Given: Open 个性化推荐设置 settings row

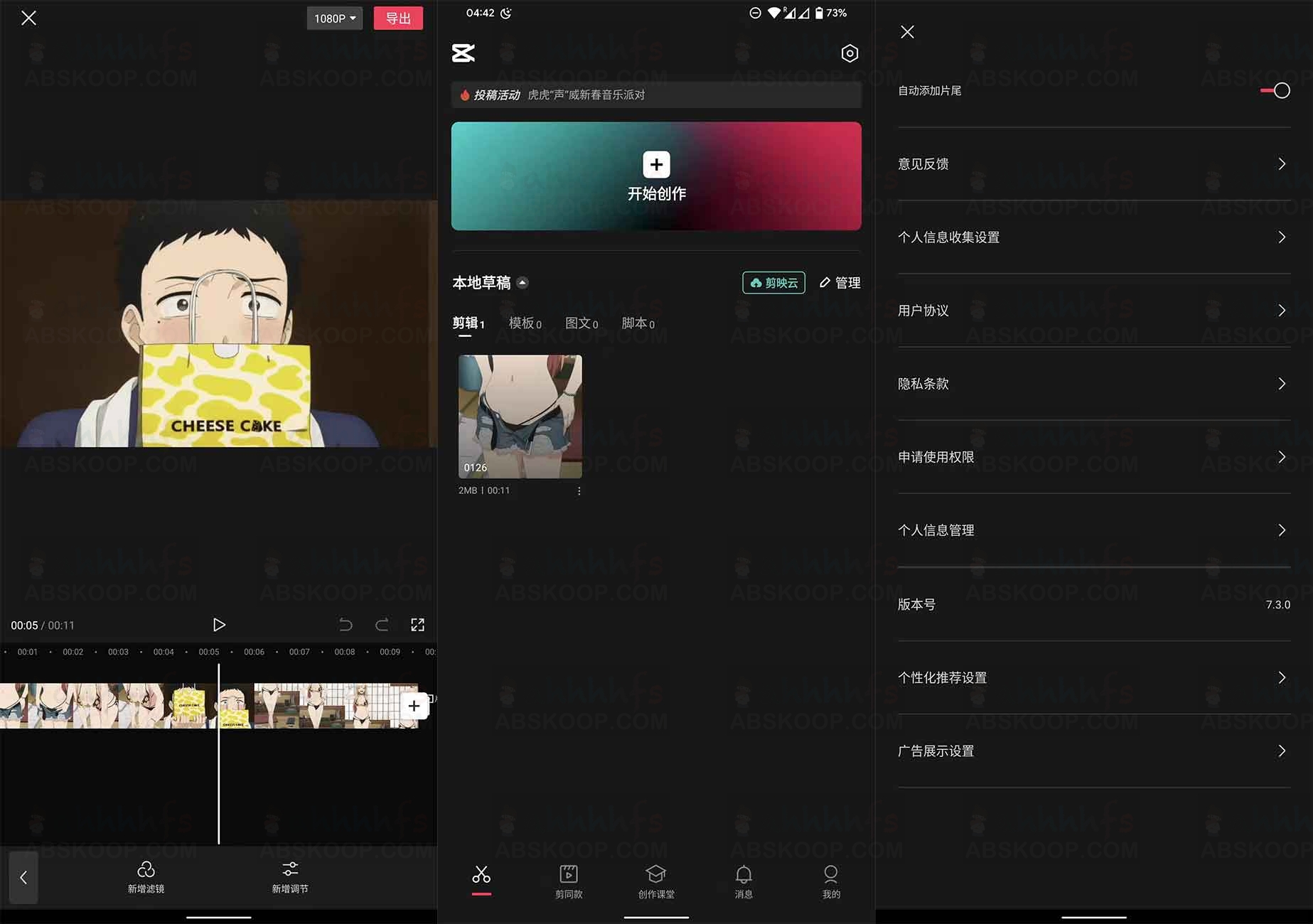Looking at the screenshot, I should pyautogui.click(x=1094, y=677).
